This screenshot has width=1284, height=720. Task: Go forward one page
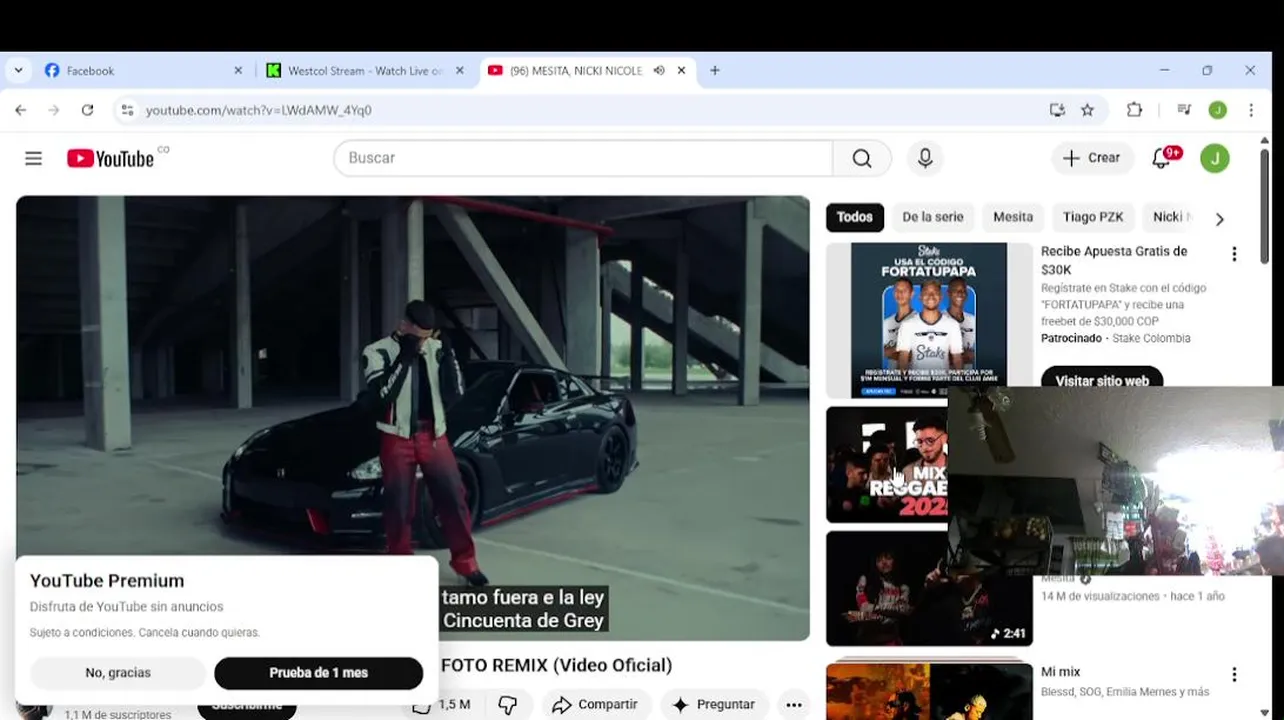(54, 110)
